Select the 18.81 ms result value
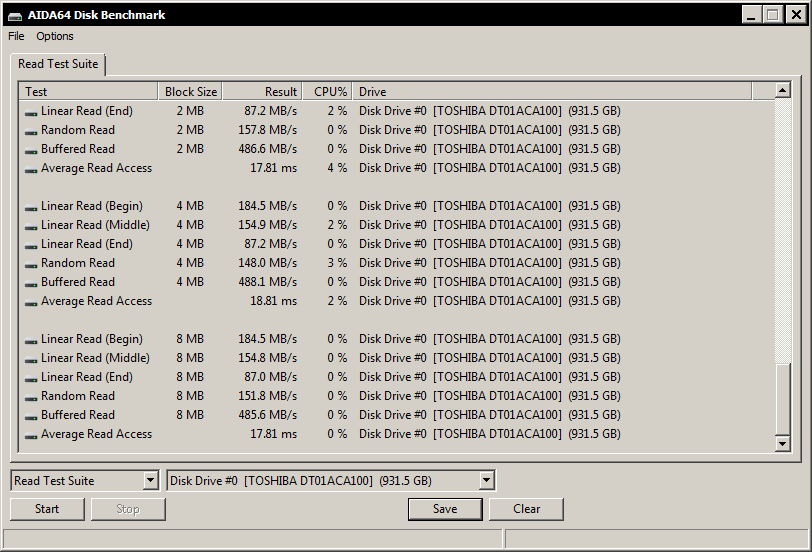Screen dimensions: 812x552 [x=273, y=301]
